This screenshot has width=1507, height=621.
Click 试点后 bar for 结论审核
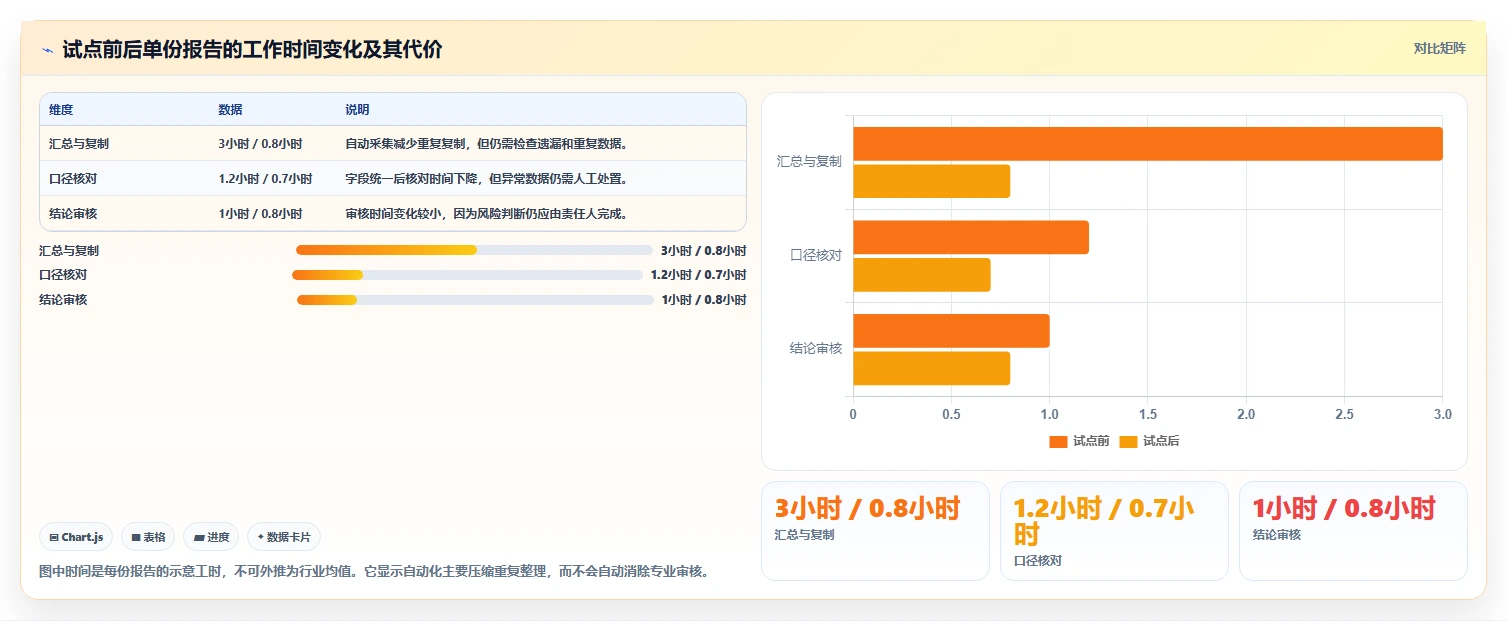pos(931,368)
